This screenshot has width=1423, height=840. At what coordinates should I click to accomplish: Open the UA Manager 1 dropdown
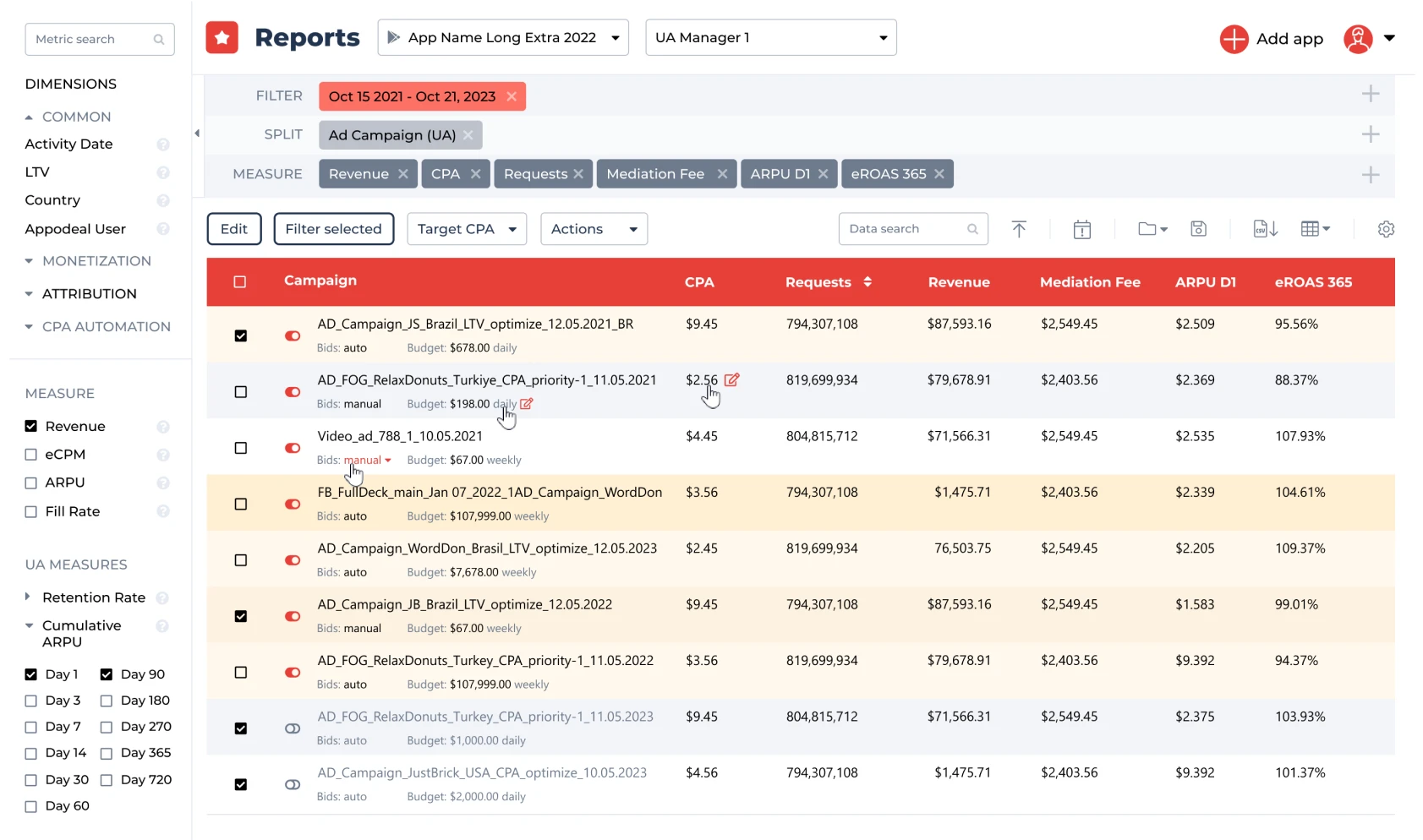(x=771, y=38)
